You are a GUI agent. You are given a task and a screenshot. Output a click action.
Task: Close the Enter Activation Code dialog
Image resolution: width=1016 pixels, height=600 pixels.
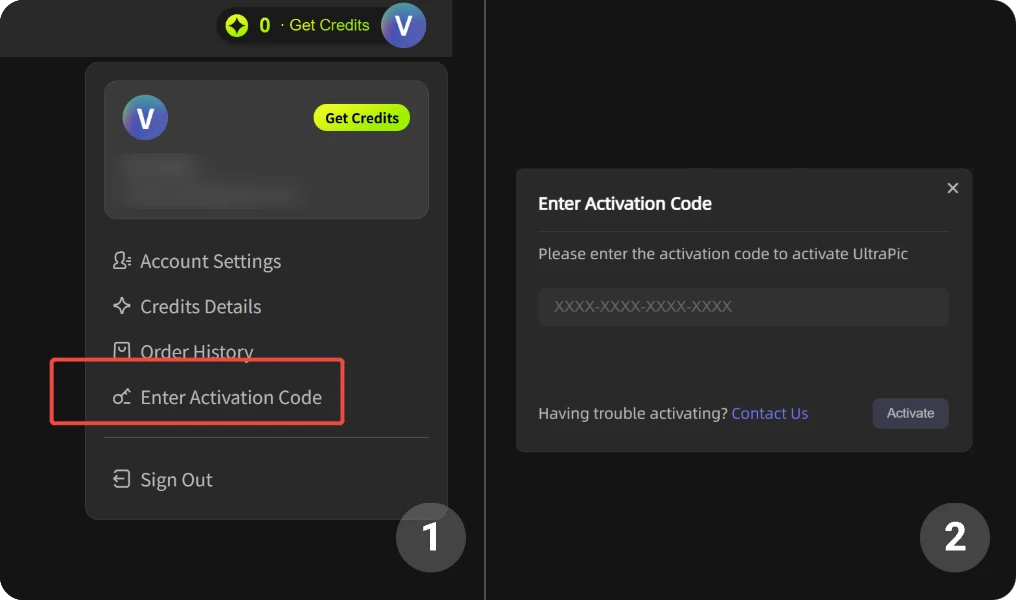(952, 188)
